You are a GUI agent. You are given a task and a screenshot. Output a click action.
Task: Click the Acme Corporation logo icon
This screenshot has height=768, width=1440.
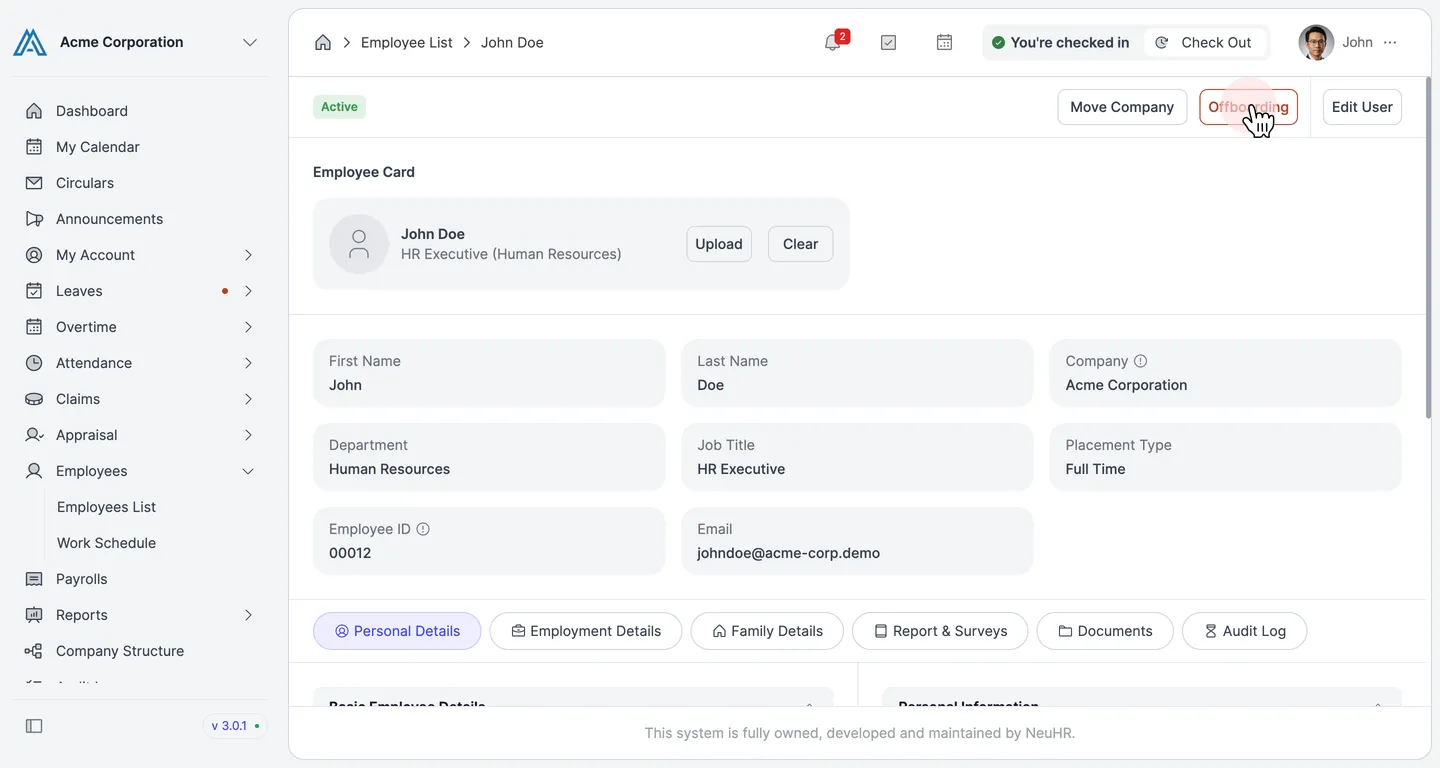click(x=30, y=42)
